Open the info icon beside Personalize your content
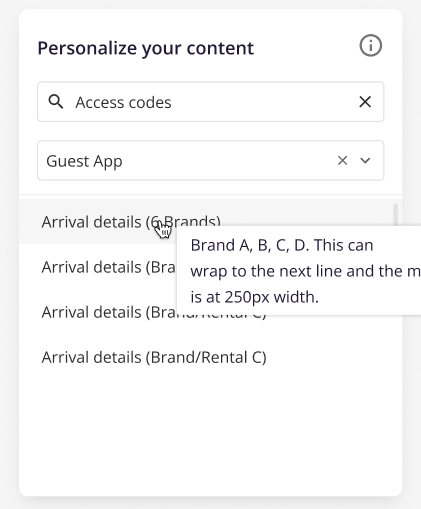 click(370, 45)
